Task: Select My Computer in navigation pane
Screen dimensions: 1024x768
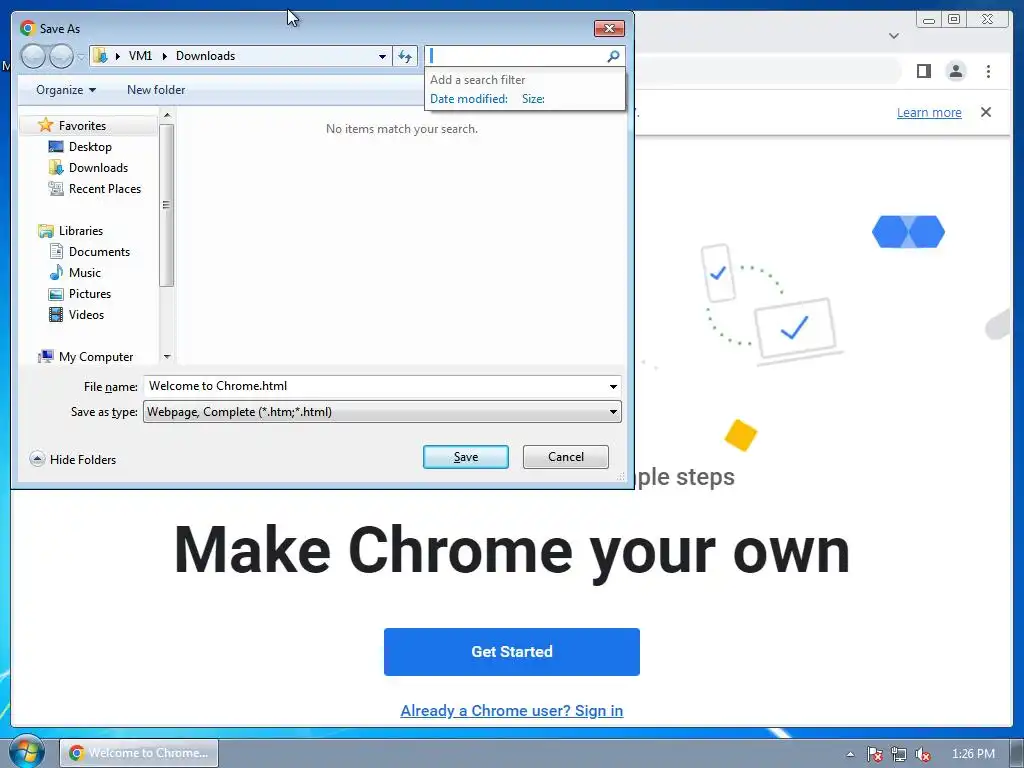Action: [x=96, y=357]
